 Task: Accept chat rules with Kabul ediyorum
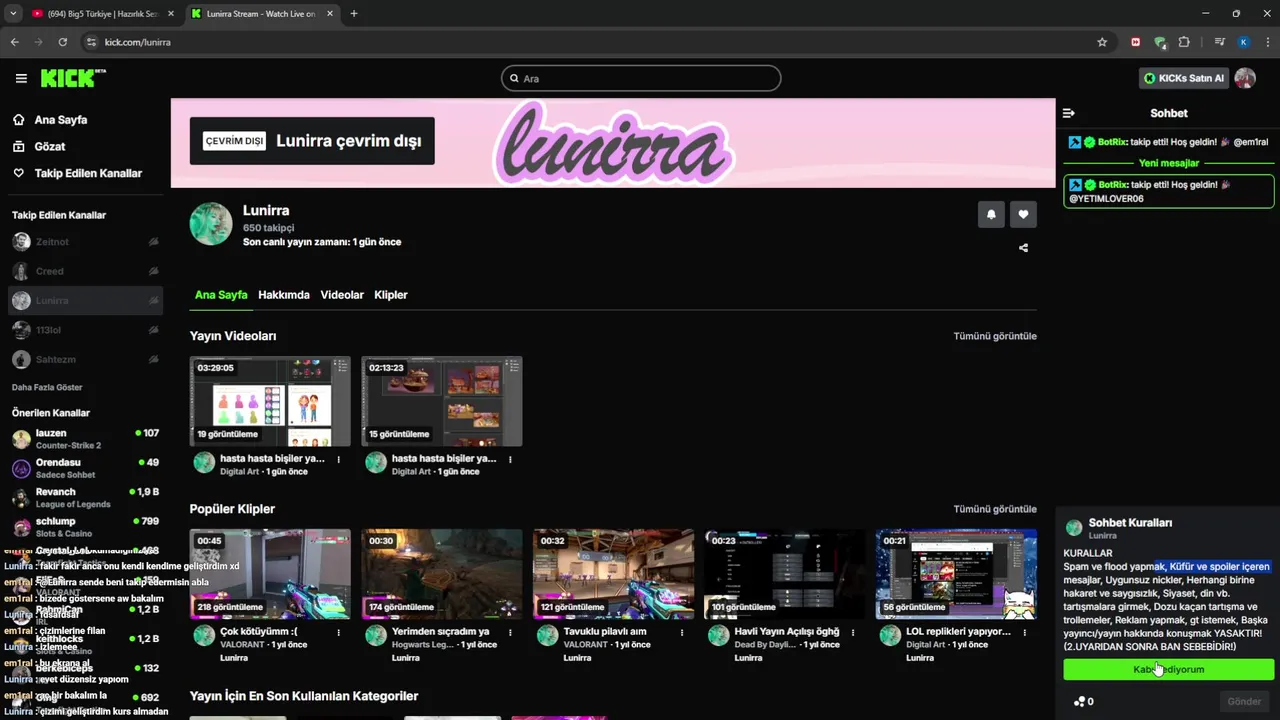click(1168, 669)
